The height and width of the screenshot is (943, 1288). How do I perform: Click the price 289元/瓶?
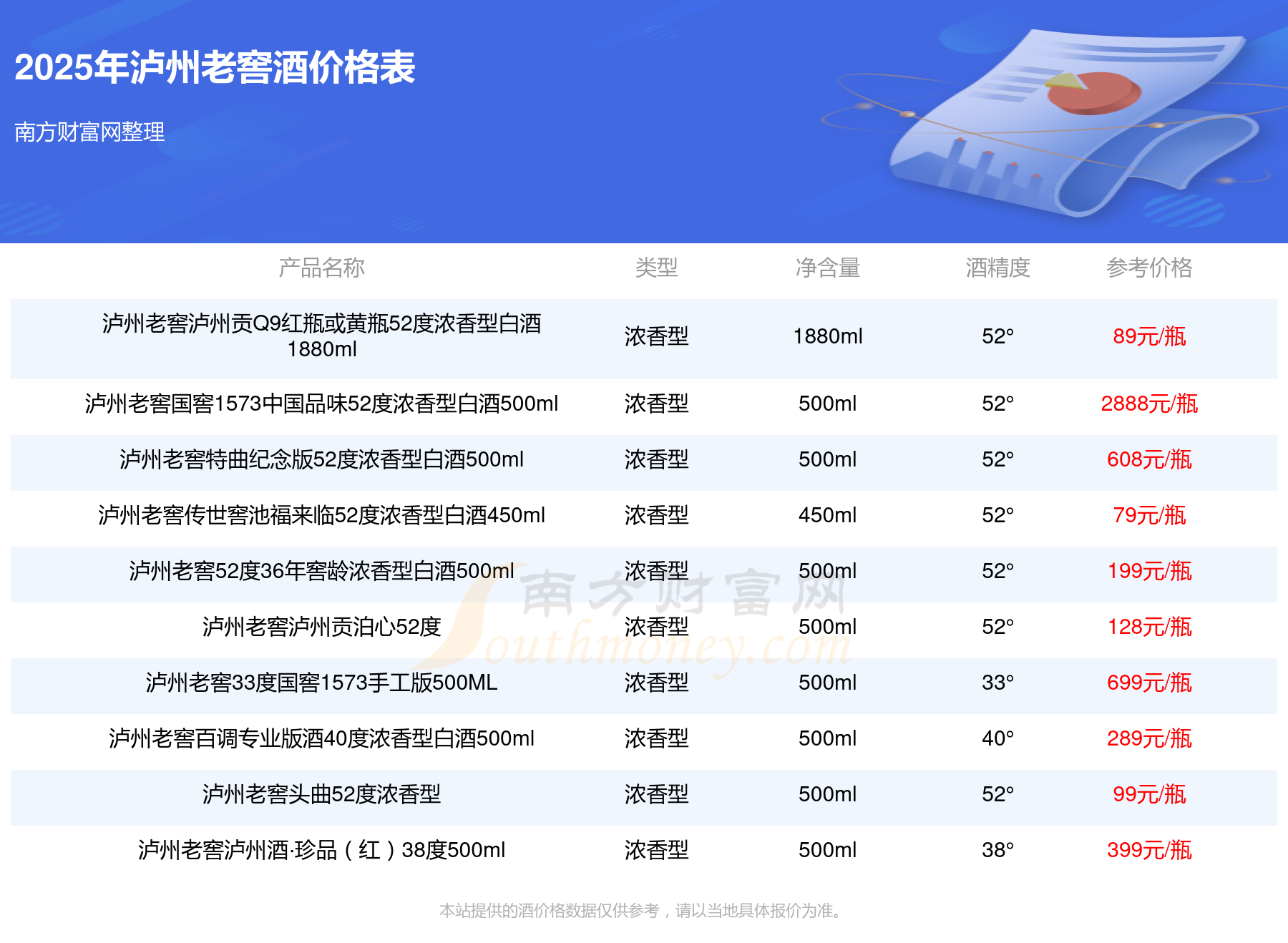[x=1149, y=738]
